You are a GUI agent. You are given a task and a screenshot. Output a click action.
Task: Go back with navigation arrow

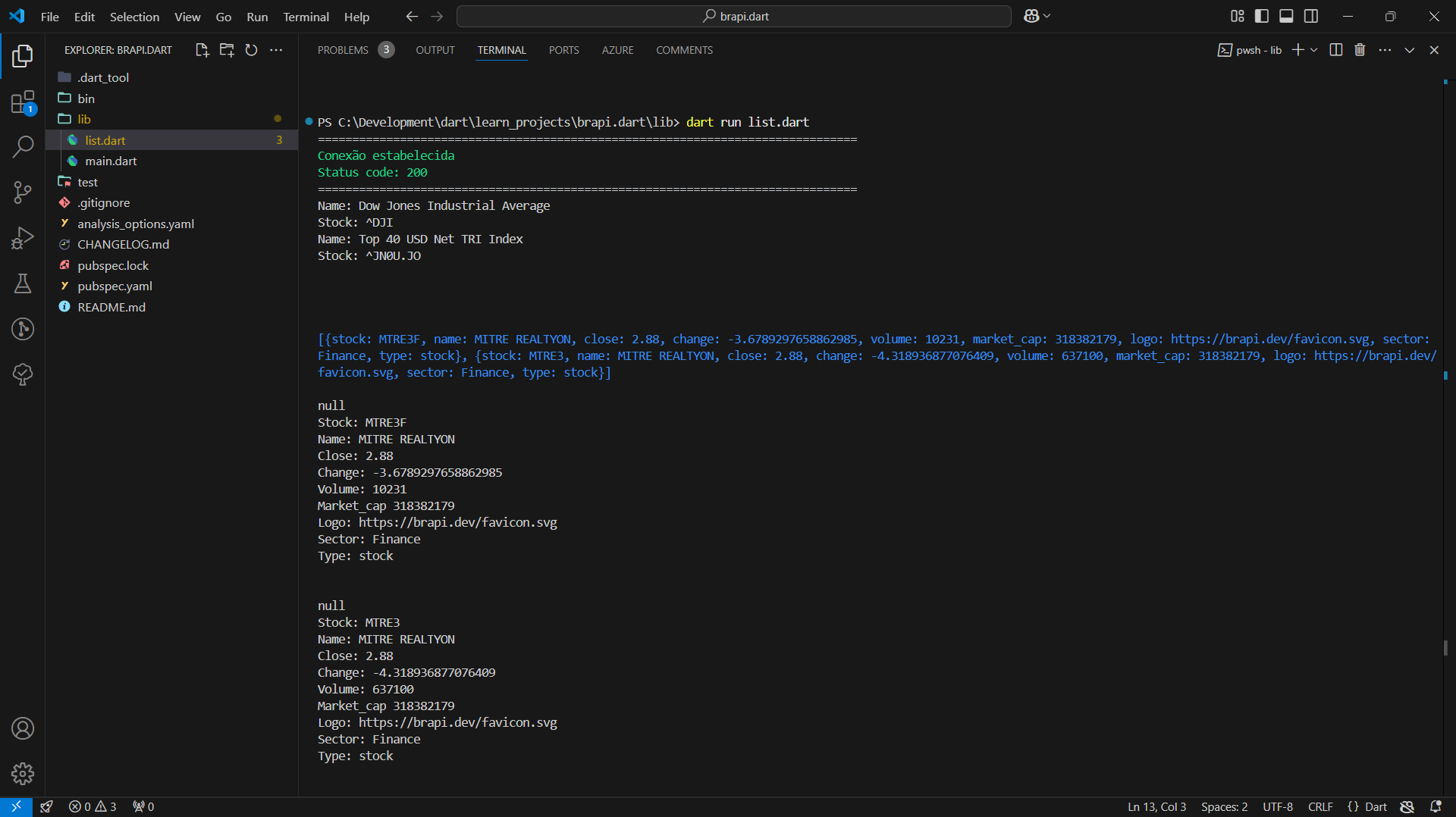click(x=412, y=16)
